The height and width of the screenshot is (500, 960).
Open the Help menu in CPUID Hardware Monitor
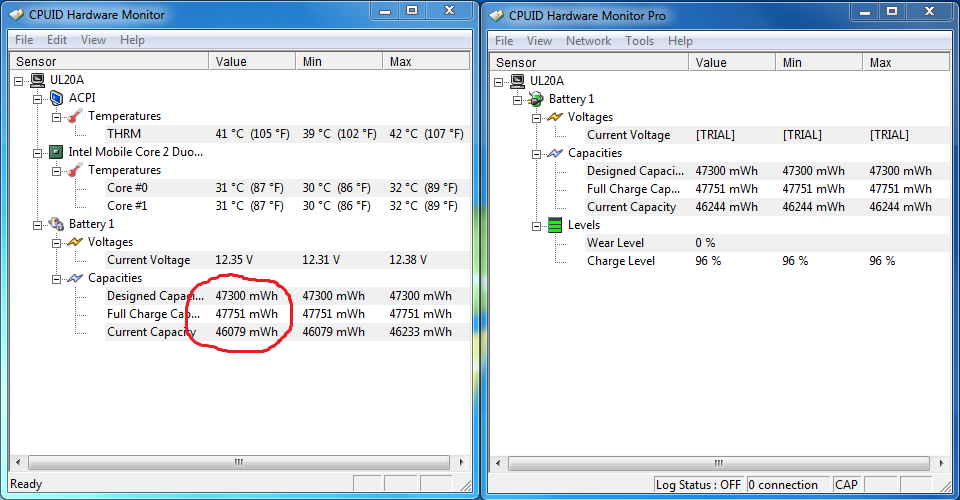click(132, 40)
